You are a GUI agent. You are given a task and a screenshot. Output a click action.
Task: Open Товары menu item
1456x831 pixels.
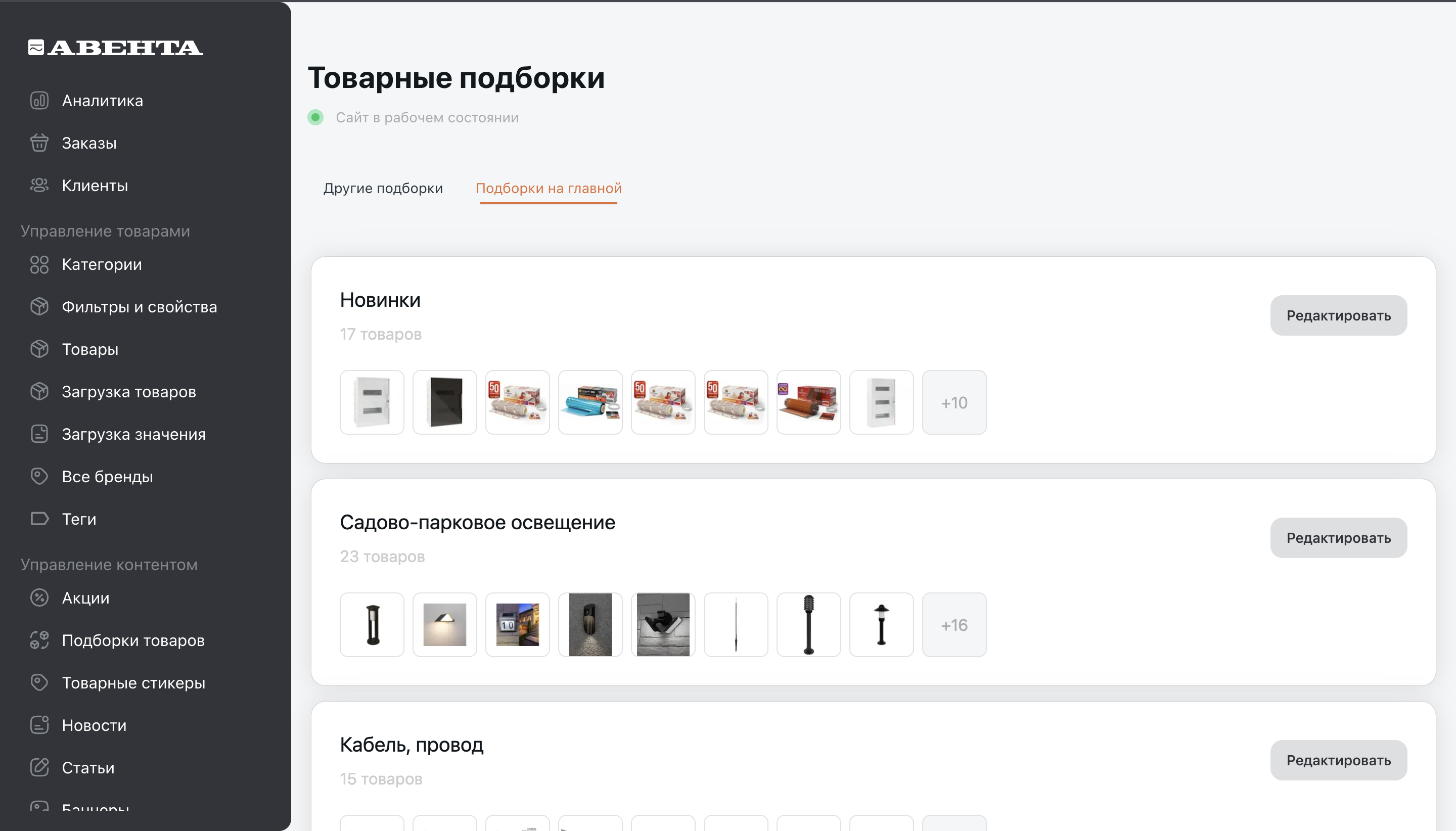click(90, 349)
